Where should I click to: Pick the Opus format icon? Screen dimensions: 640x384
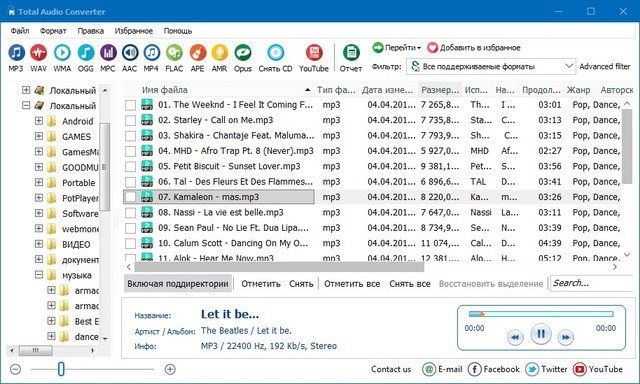coord(243,53)
